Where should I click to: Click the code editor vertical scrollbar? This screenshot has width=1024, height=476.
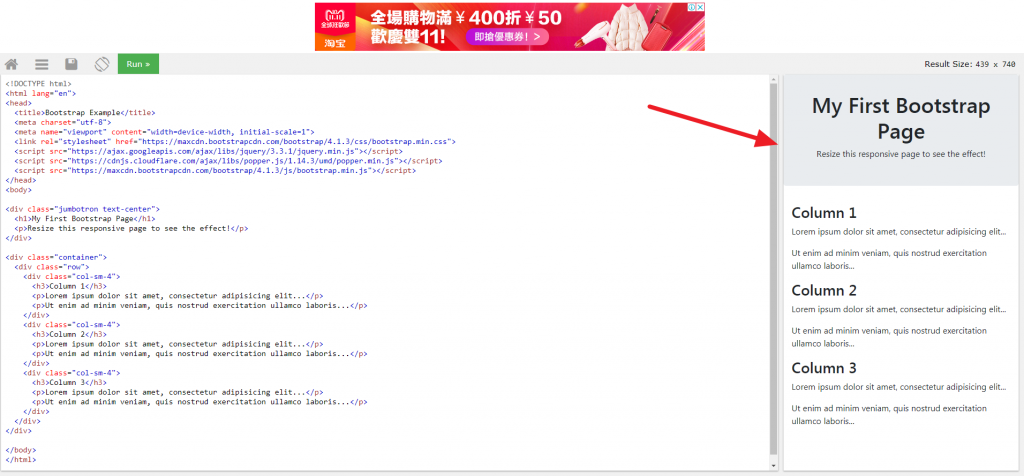pos(774,268)
